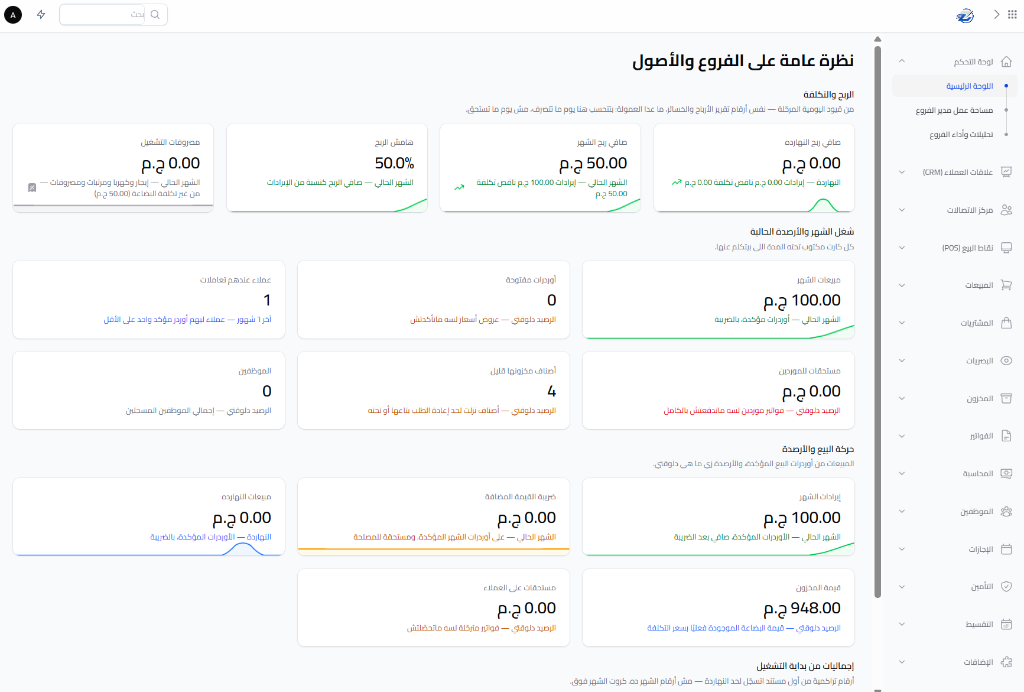
Task: Click the sidebar collapse chevron beside the apps grid
Action: 997,14
